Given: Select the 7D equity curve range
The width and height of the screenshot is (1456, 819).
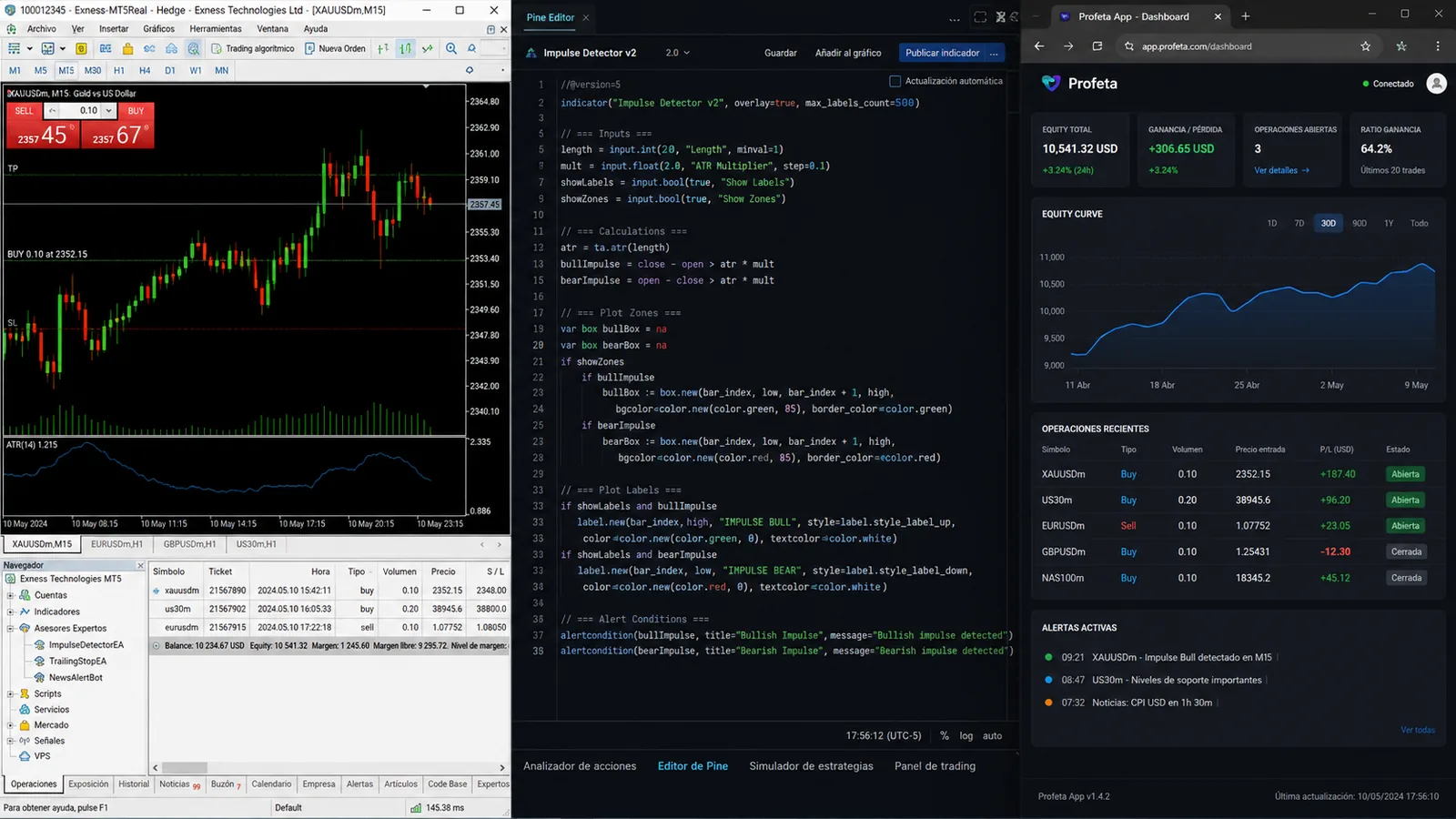Looking at the screenshot, I should coord(1299,223).
